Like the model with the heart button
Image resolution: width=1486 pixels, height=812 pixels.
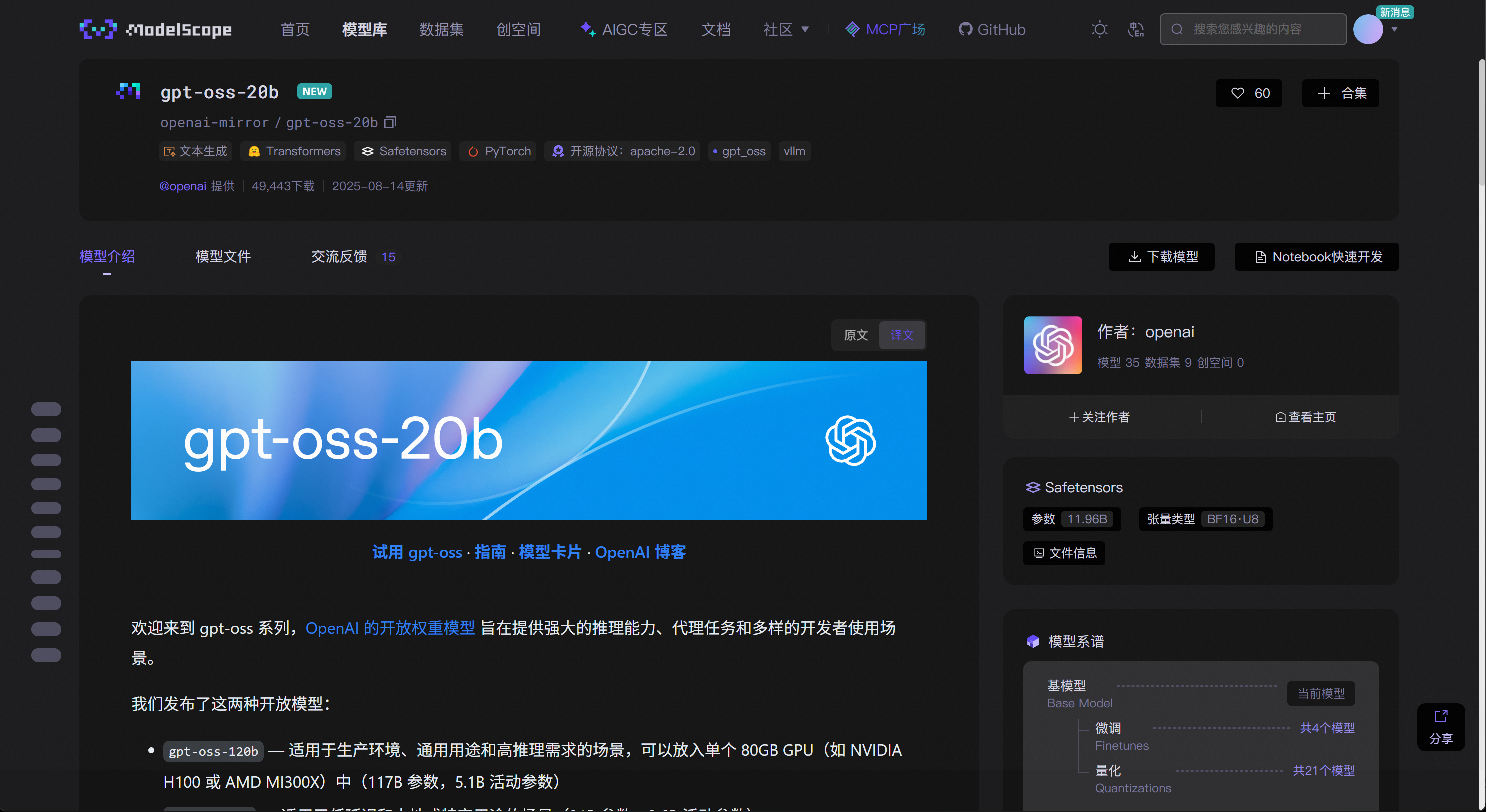coord(1249,93)
